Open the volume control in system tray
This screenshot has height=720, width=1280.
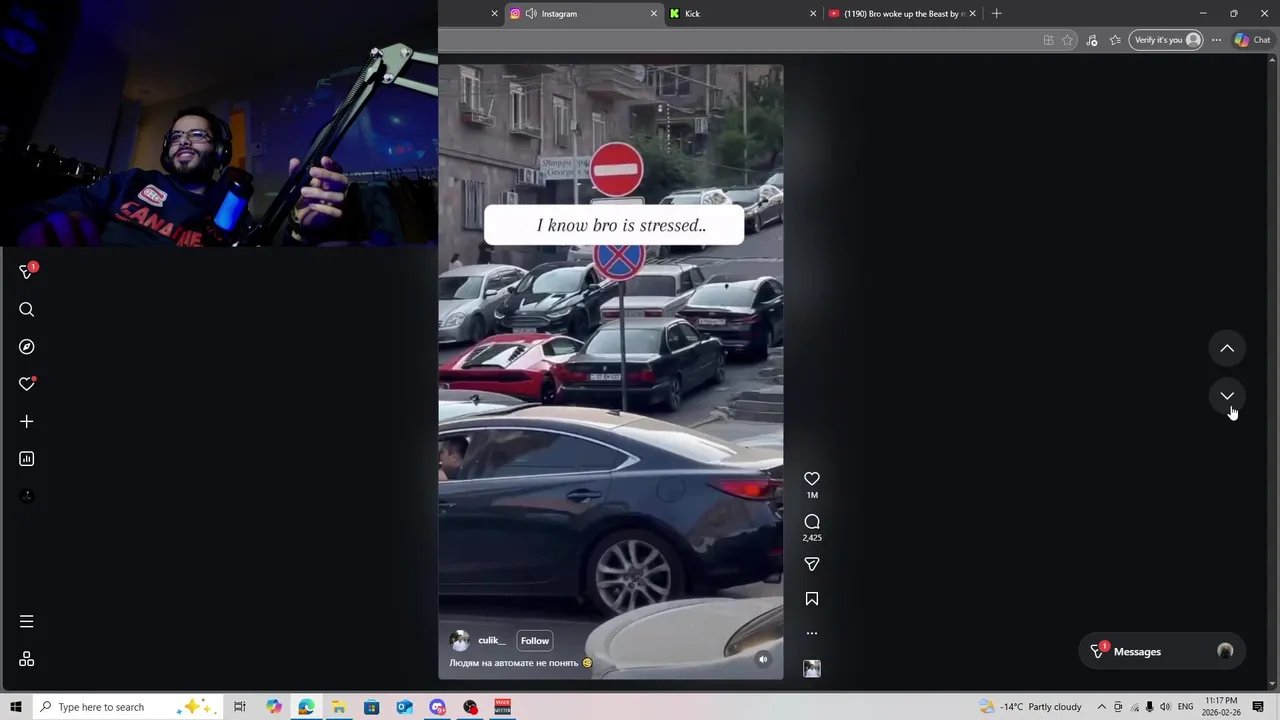pyautogui.click(x=1165, y=707)
